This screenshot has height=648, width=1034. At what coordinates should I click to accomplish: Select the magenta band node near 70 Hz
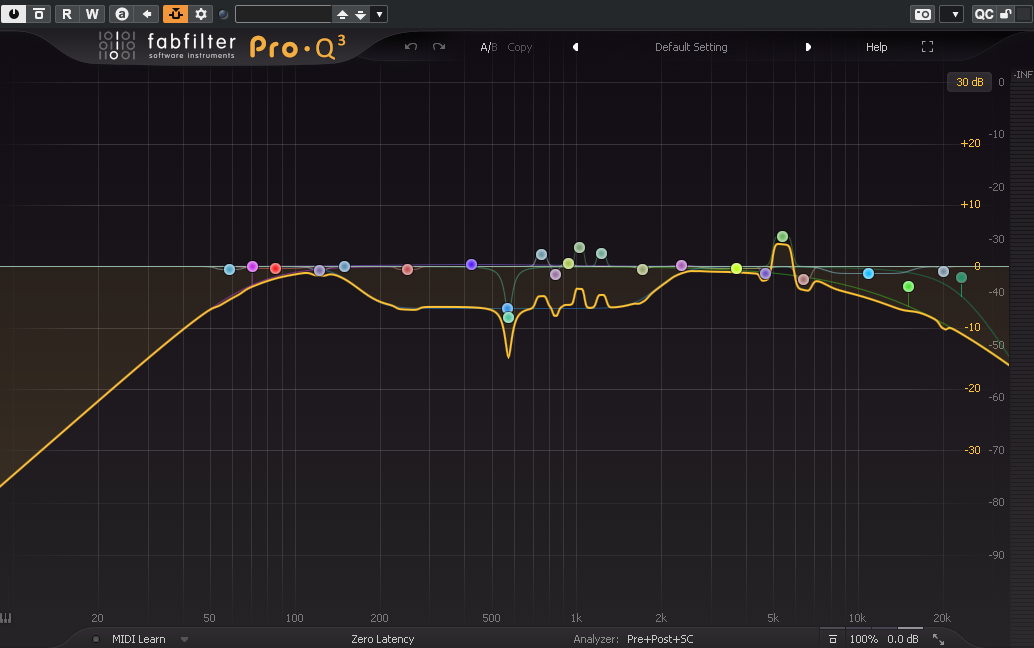click(x=253, y=266)
